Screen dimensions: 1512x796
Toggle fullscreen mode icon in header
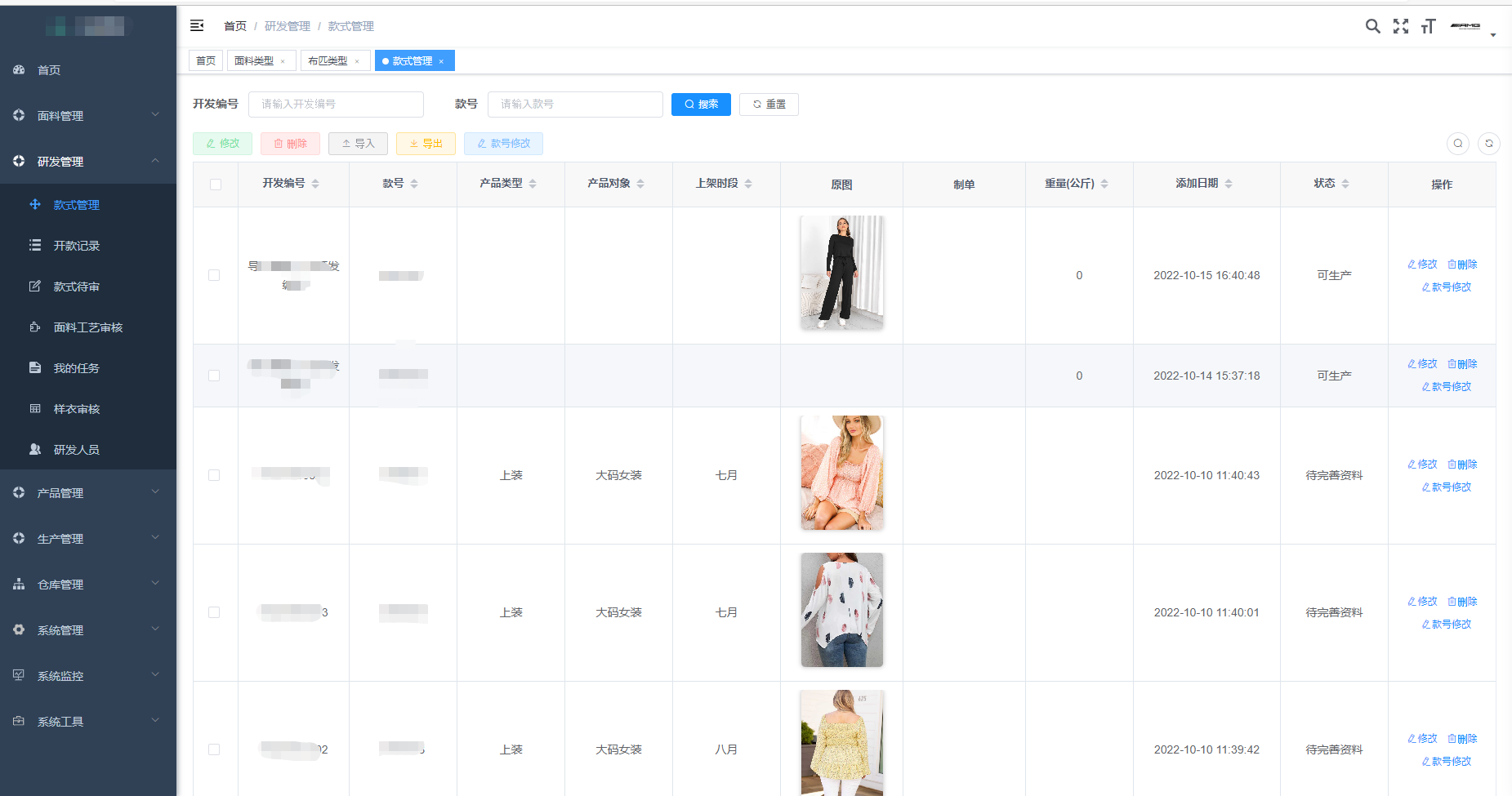[1400, 26]
